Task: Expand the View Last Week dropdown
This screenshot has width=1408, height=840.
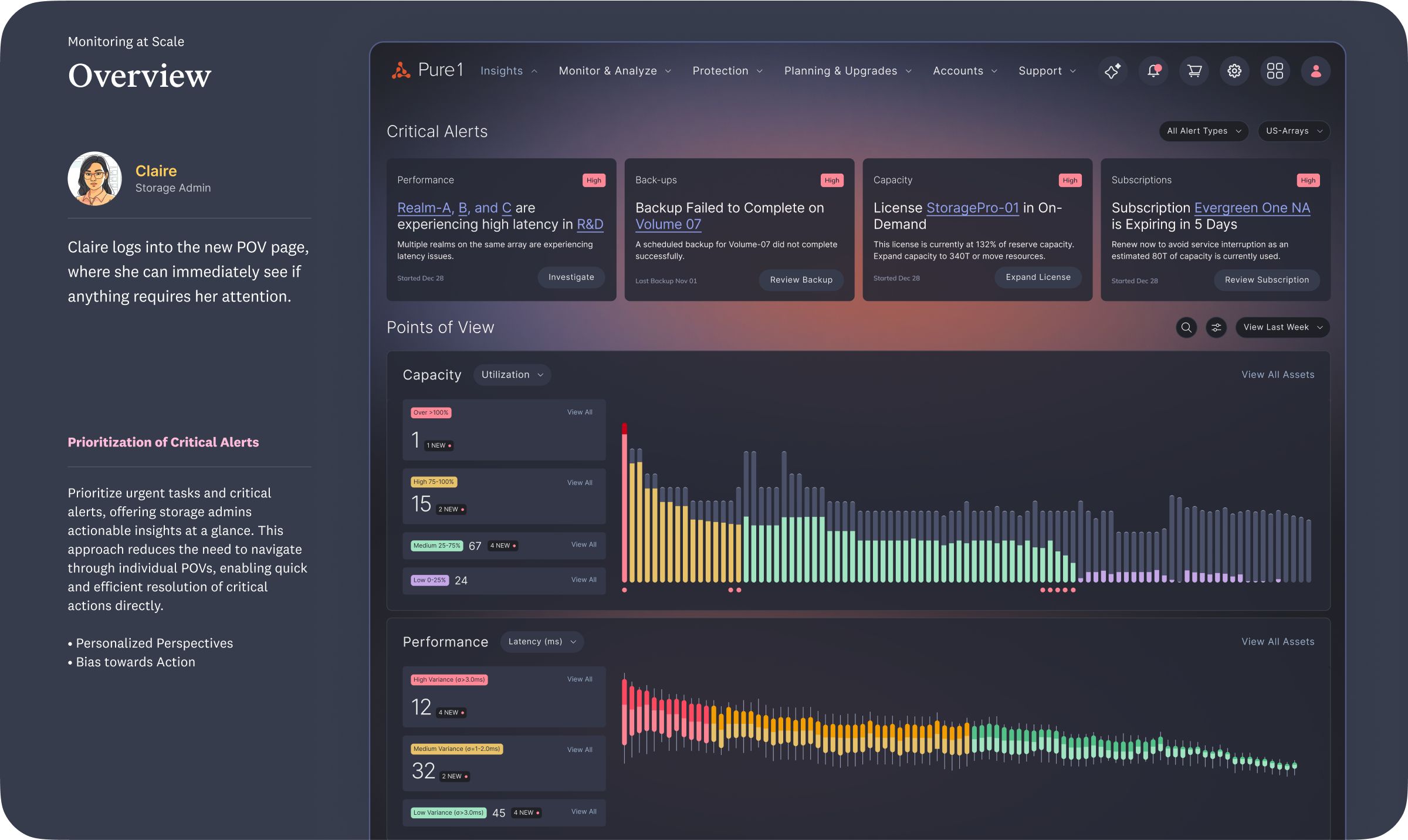Action: pyautogui.click(x=1282, y=327)
